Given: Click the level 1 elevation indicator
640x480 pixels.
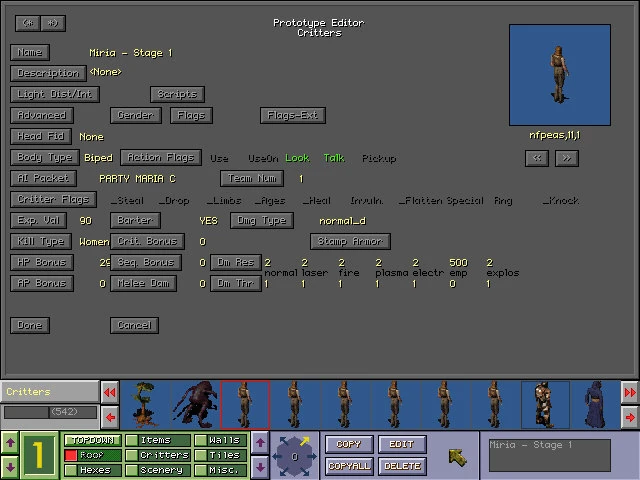Looking at the screenshot, I should (39, 455).
